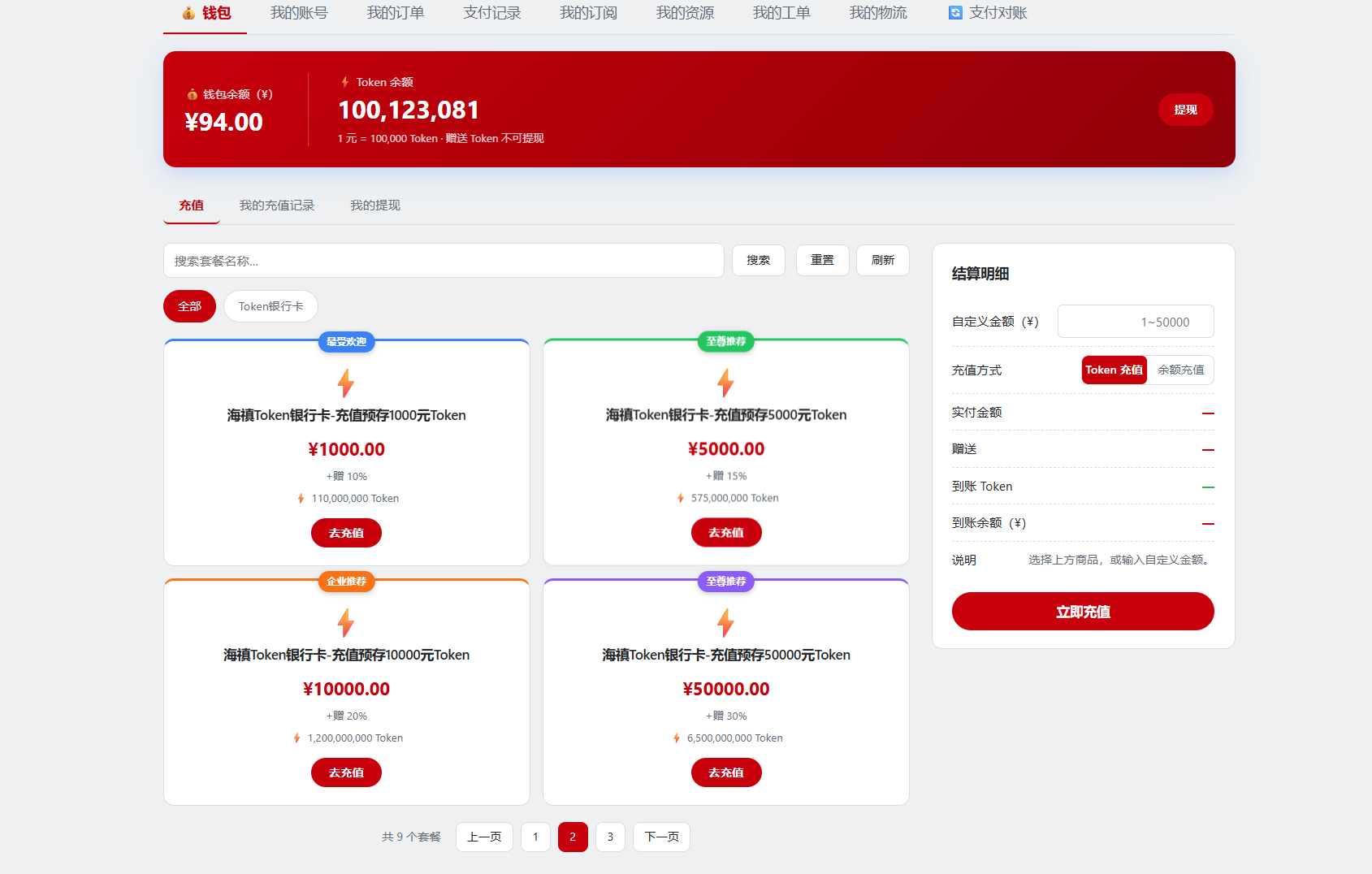
Task: Select Token 充值 recharge method
Action: [x=1114, y=370]
